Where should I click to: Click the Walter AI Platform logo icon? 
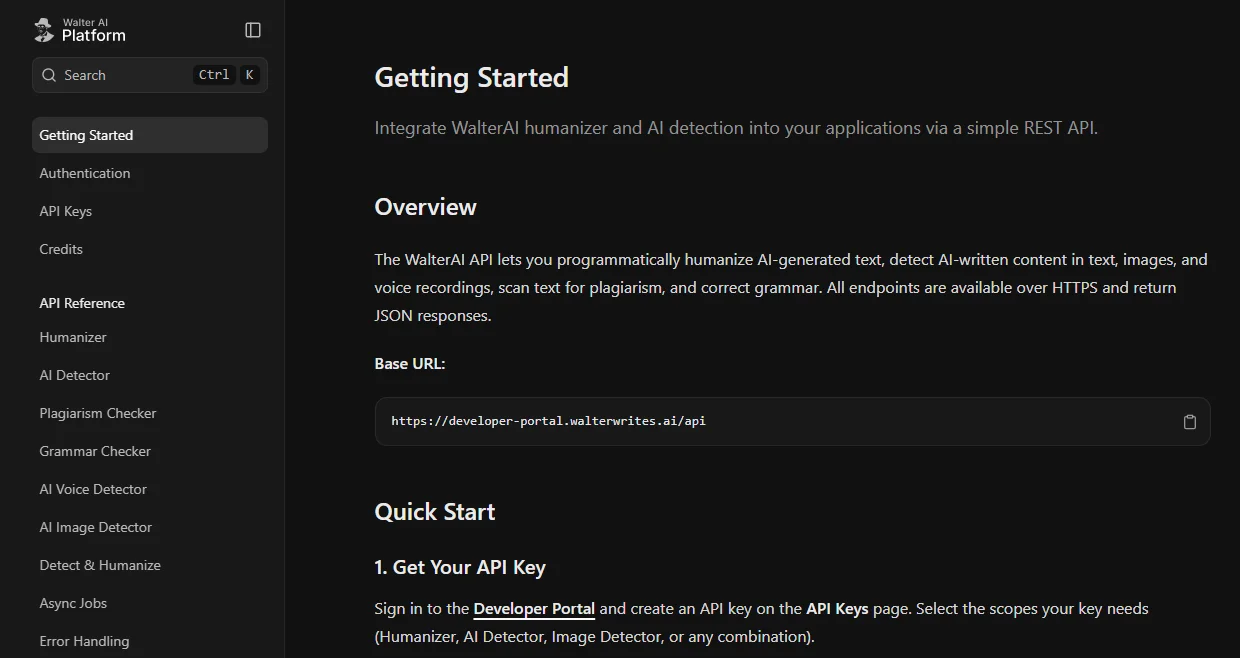click(44, 30)
